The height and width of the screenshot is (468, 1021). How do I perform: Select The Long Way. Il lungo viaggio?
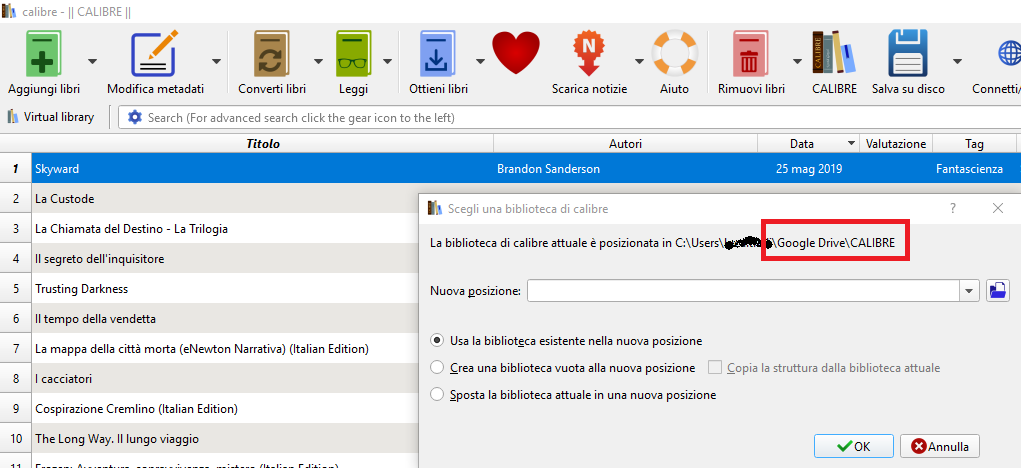coord(225,439)
